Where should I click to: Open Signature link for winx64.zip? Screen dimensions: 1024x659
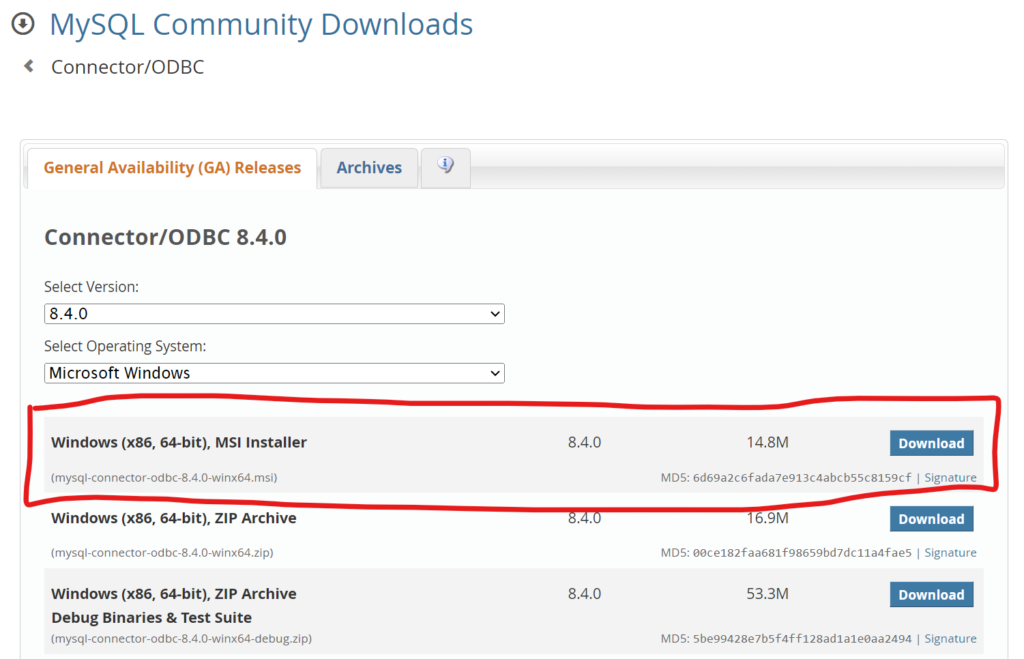tap(950, 553)
